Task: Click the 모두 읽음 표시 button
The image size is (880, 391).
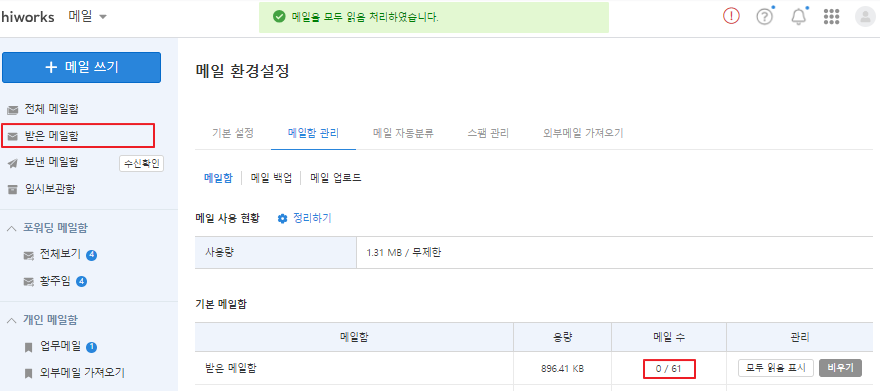Action: click(776, 368)
